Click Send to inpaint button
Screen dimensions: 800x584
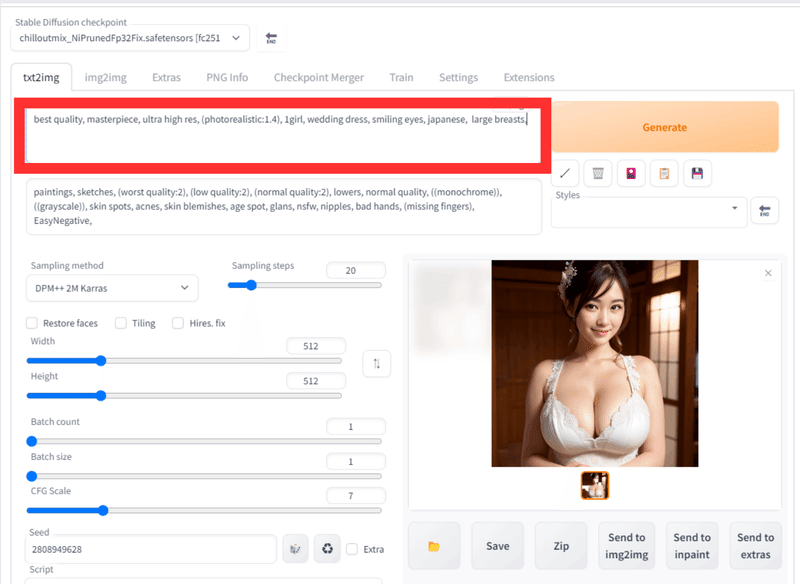[x=692, y=546]
